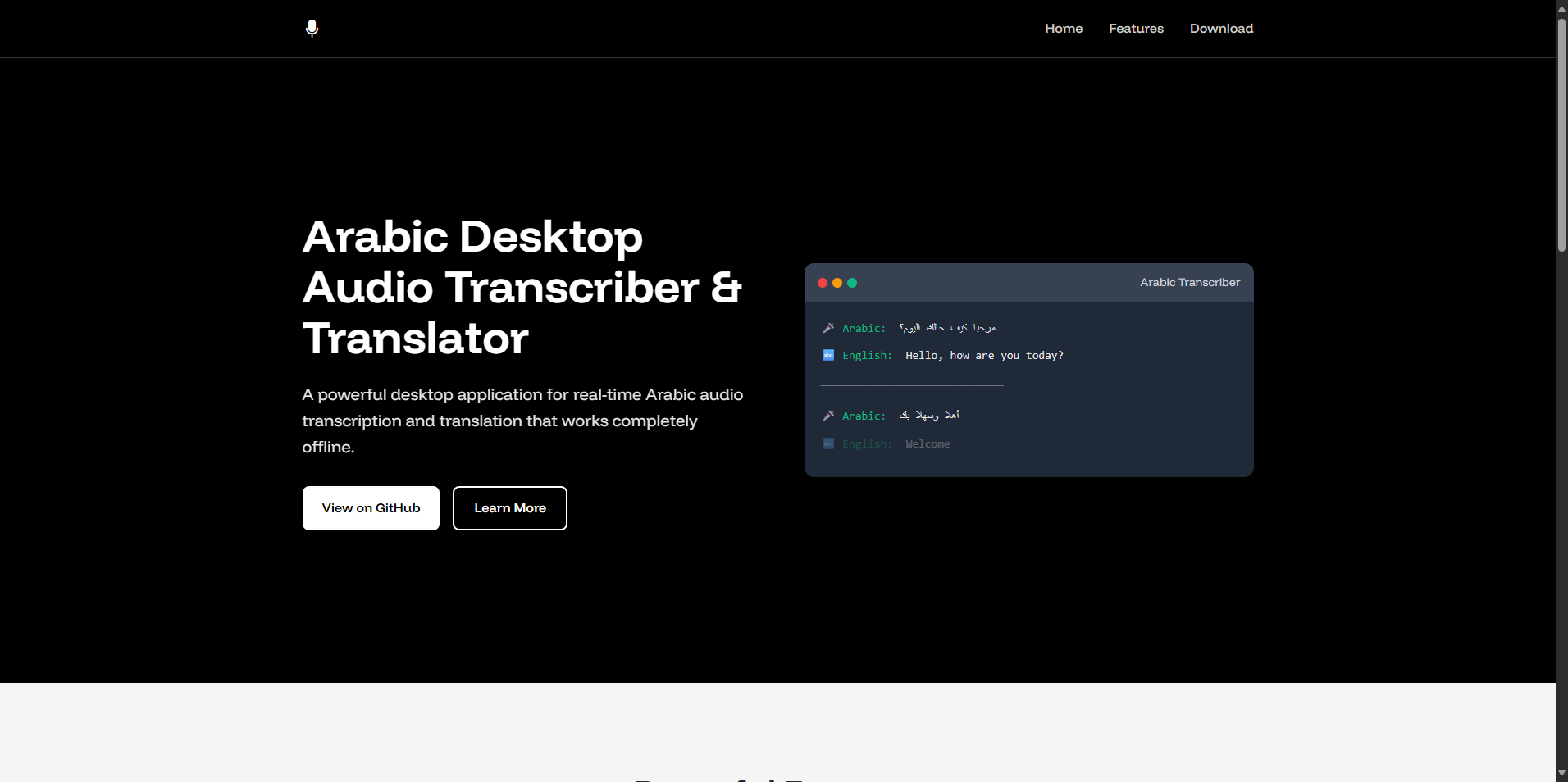Click the abc translation icon next to "Hello, how are you today?"
The width and height of the screenshot is (1568, 782).
827,355
